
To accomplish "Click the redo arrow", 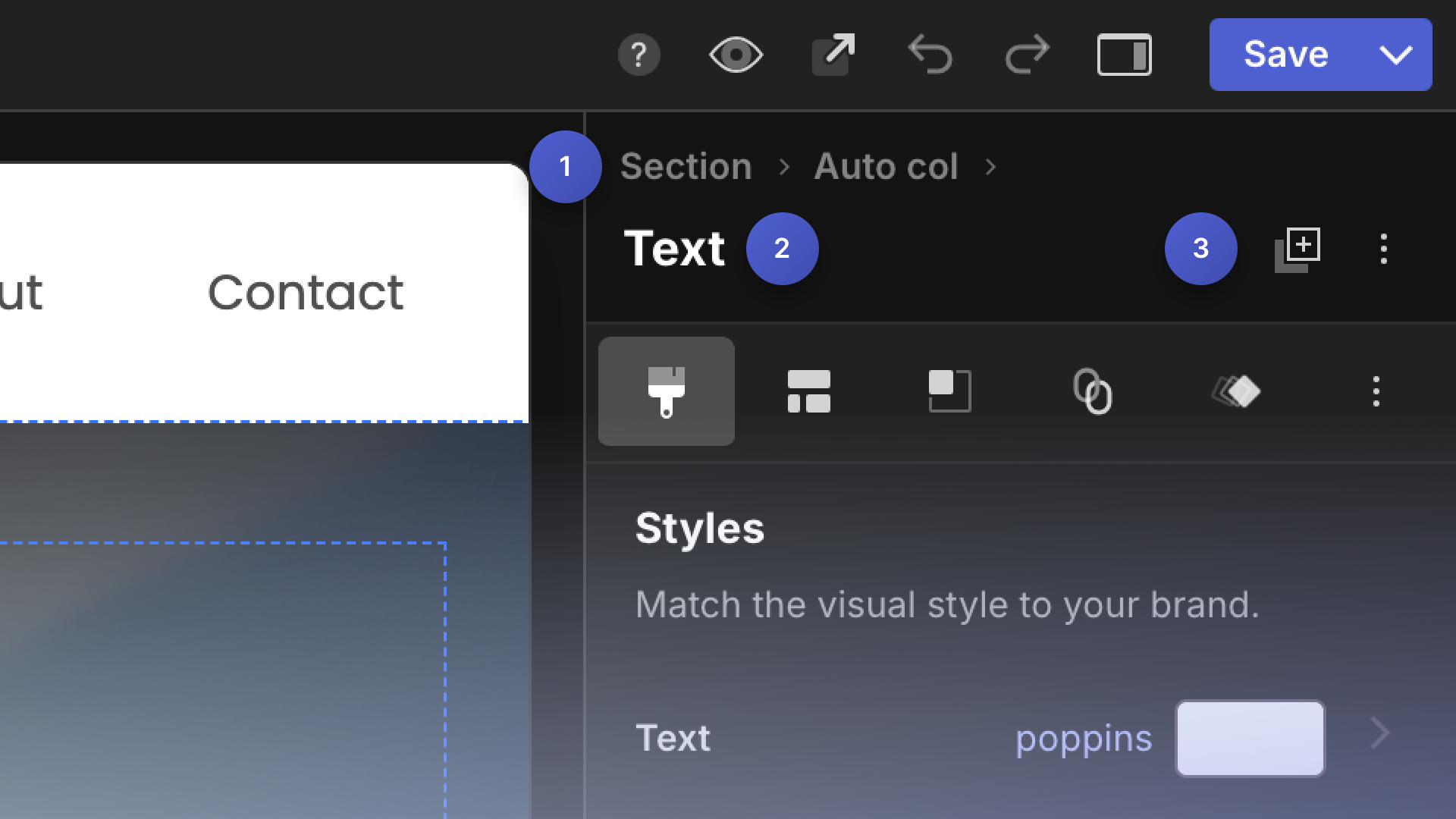I will pos(1027,54).
